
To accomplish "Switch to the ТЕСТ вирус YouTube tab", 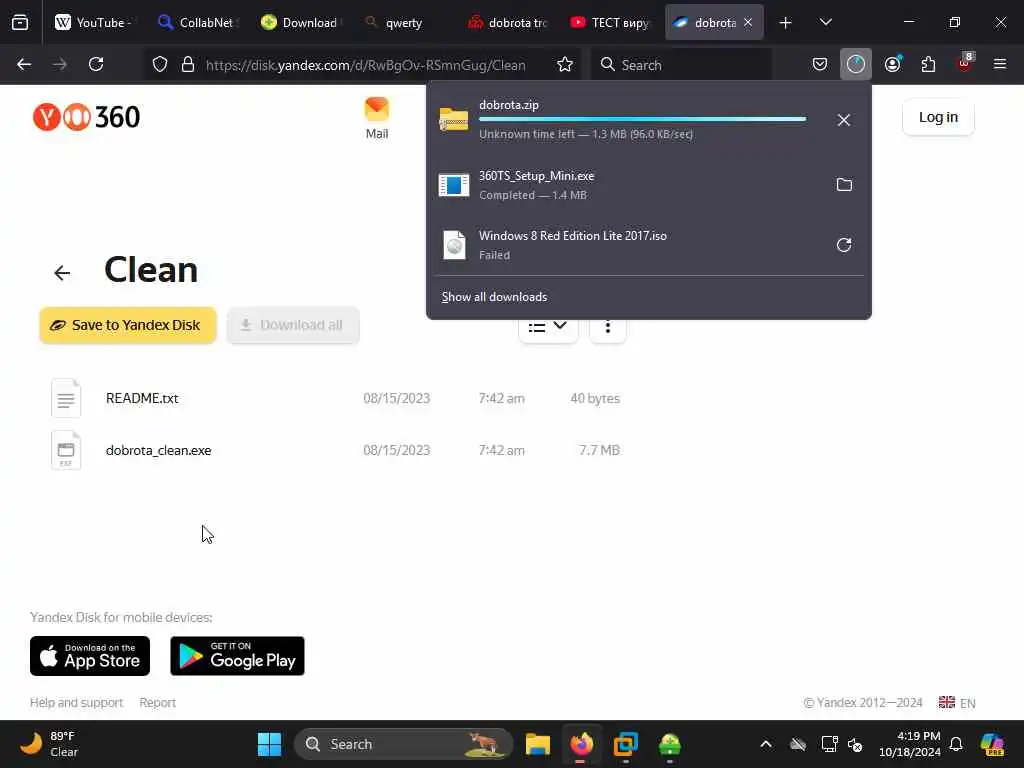I will coord(610,22).
